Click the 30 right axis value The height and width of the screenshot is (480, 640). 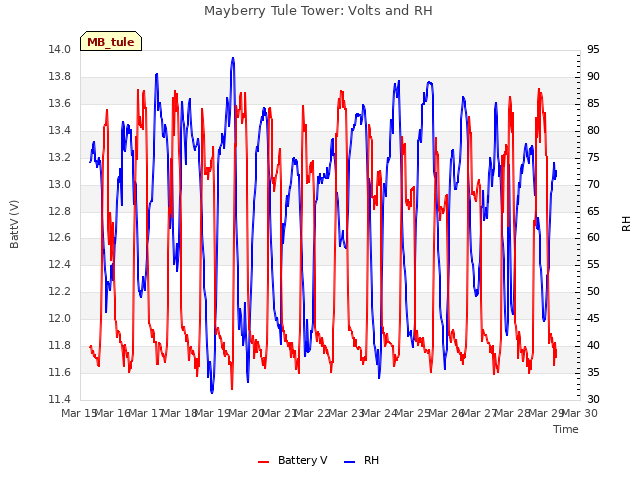point(593,399)
